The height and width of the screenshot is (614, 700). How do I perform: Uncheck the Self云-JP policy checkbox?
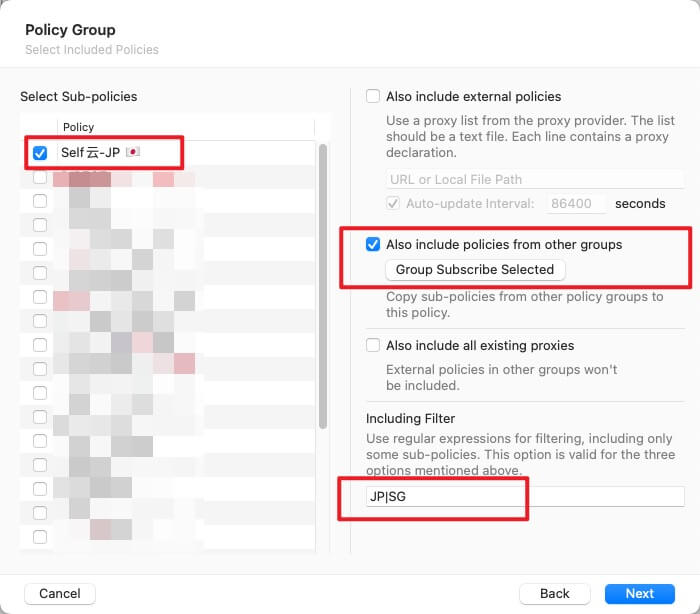[x=40, y=153]
